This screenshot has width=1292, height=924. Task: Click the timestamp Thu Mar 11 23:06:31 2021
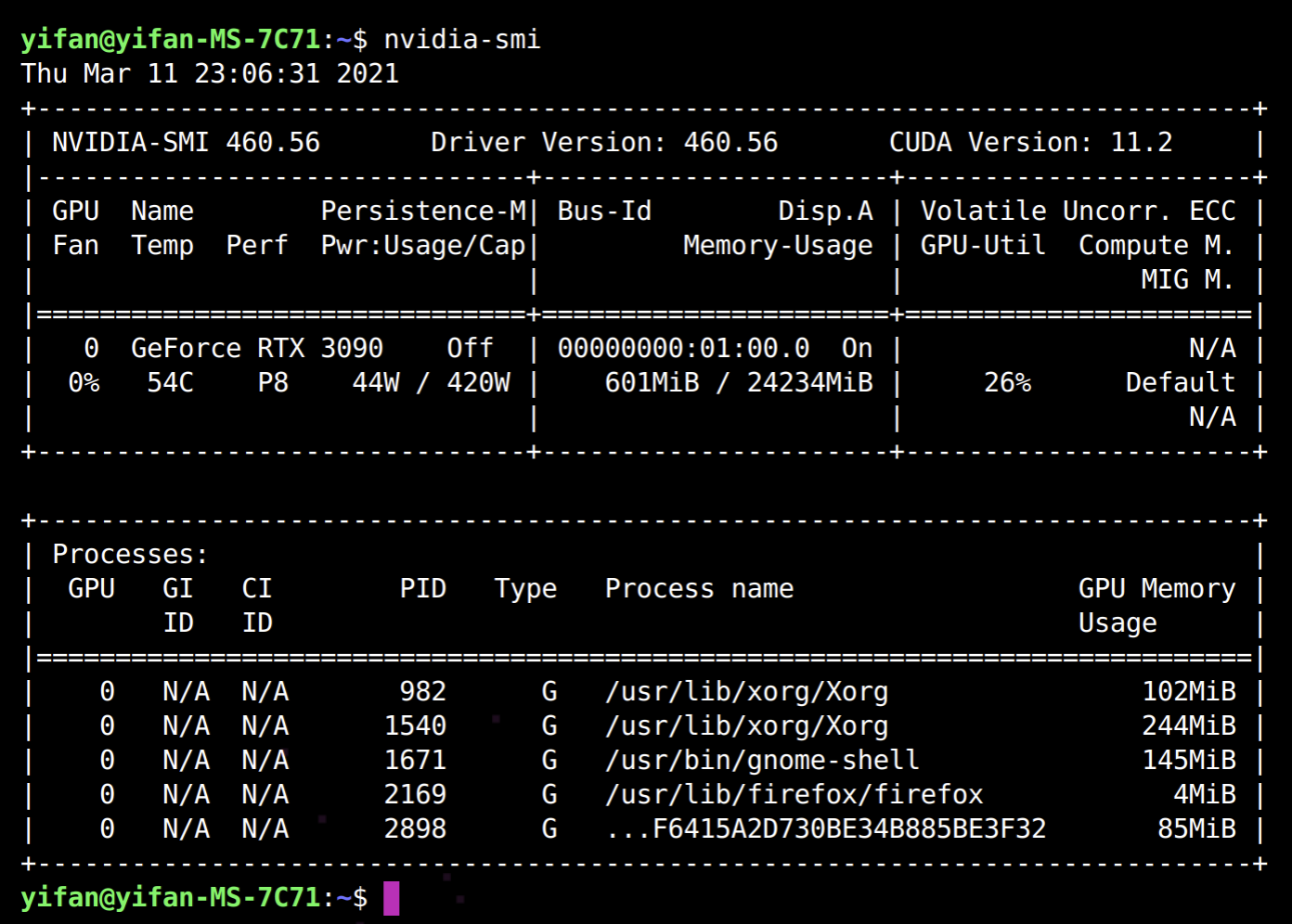pos(209,73)
